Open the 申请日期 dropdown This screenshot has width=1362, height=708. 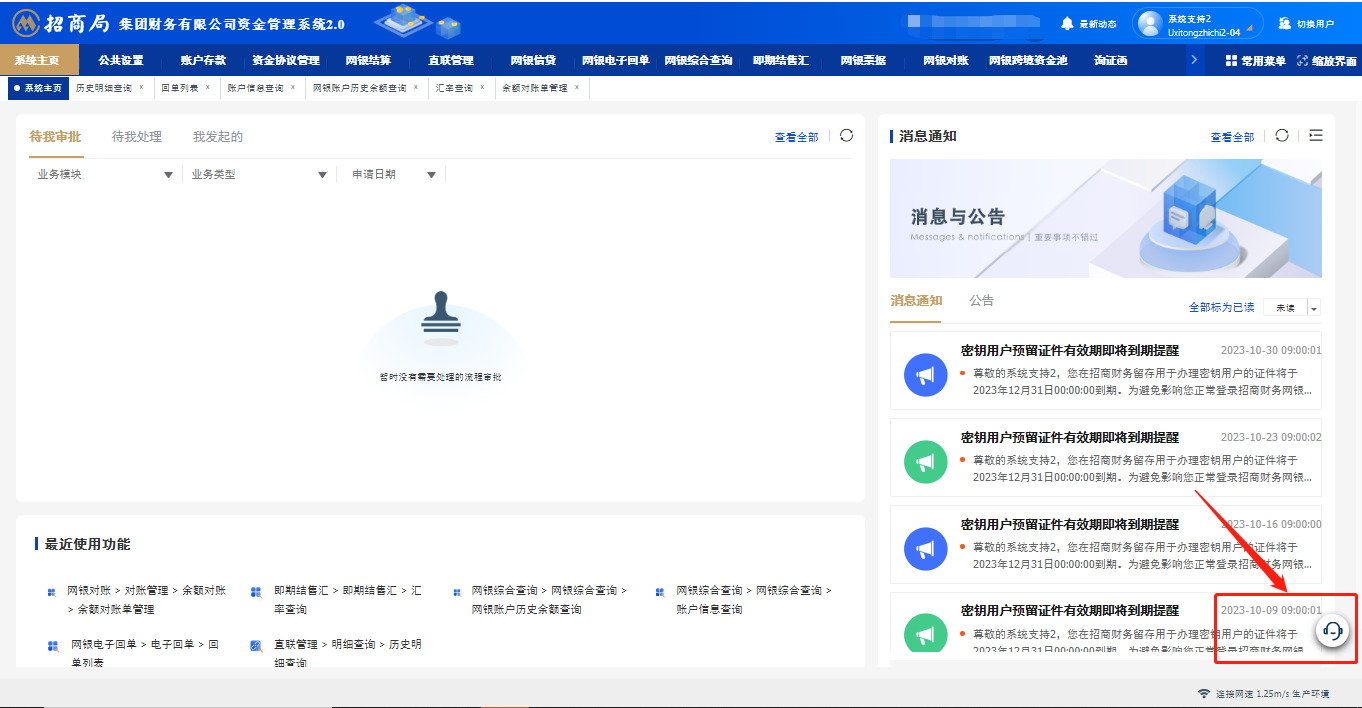coord(431,175)
